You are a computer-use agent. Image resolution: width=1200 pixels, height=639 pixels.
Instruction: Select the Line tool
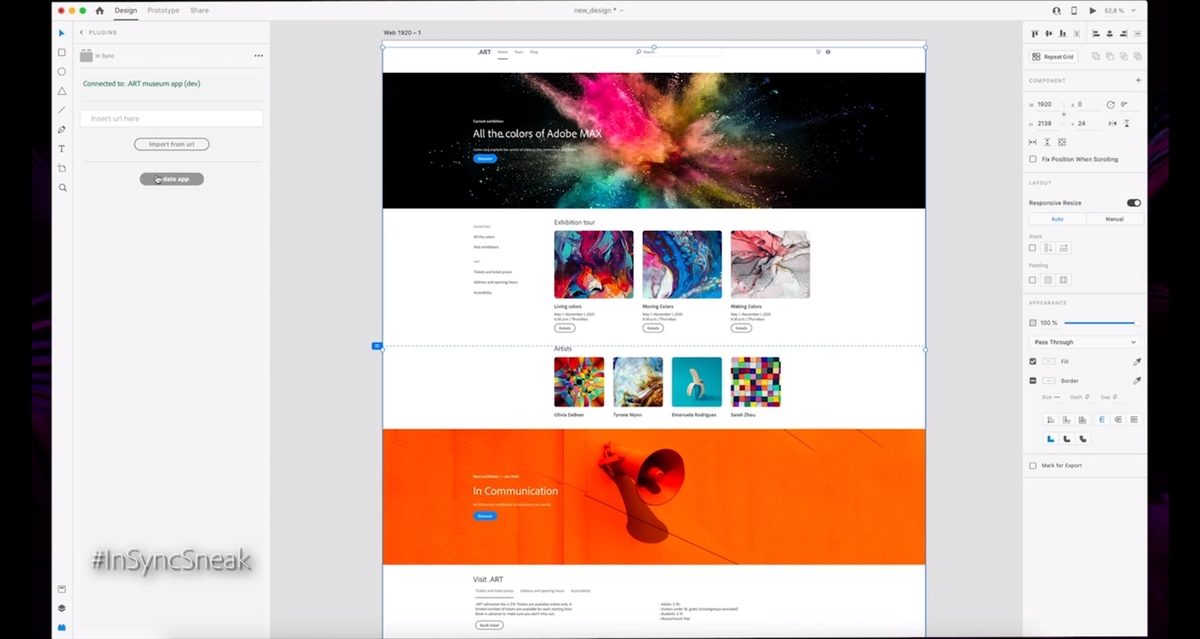(x=61, y=110)
